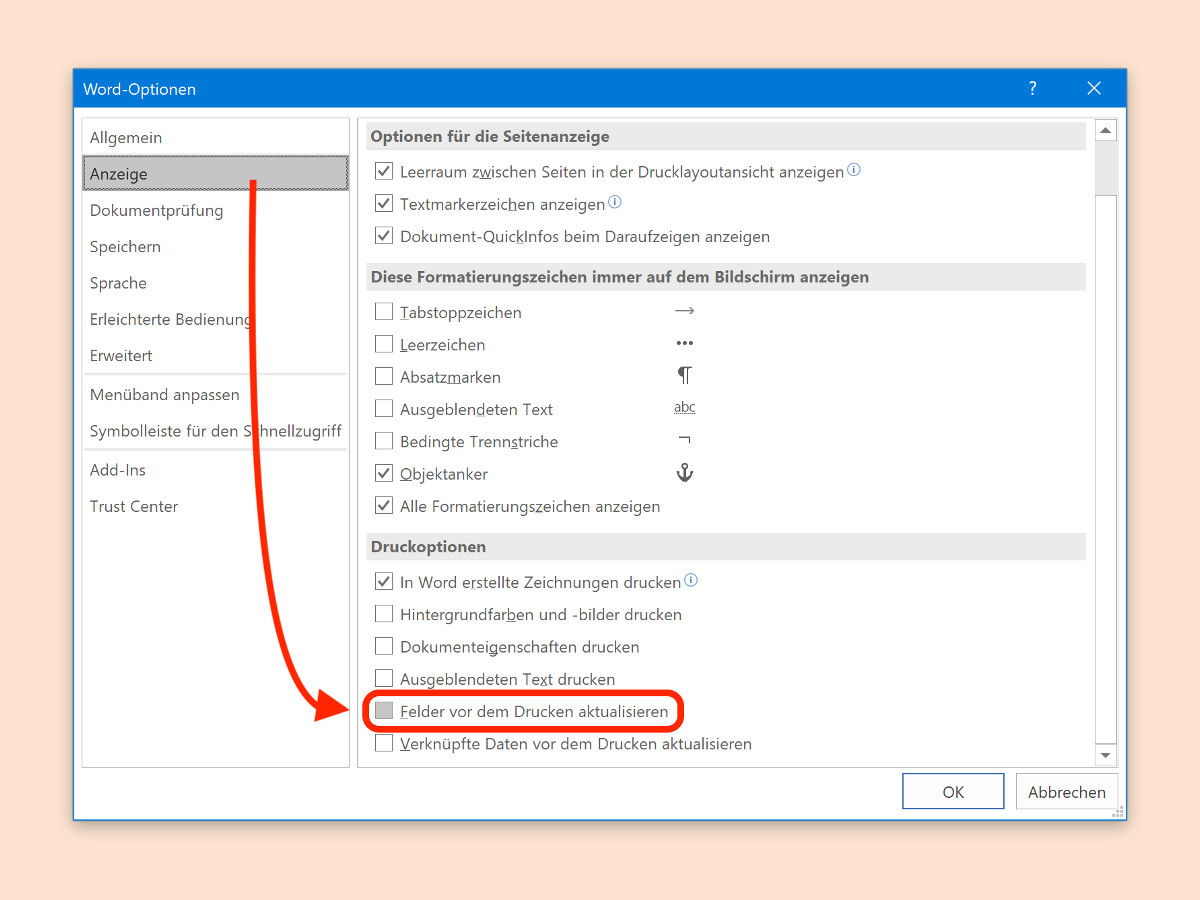Viewport: 1200px width, 900px height.
Task: Show the Erweitert options
Action: tap(215, 355)
